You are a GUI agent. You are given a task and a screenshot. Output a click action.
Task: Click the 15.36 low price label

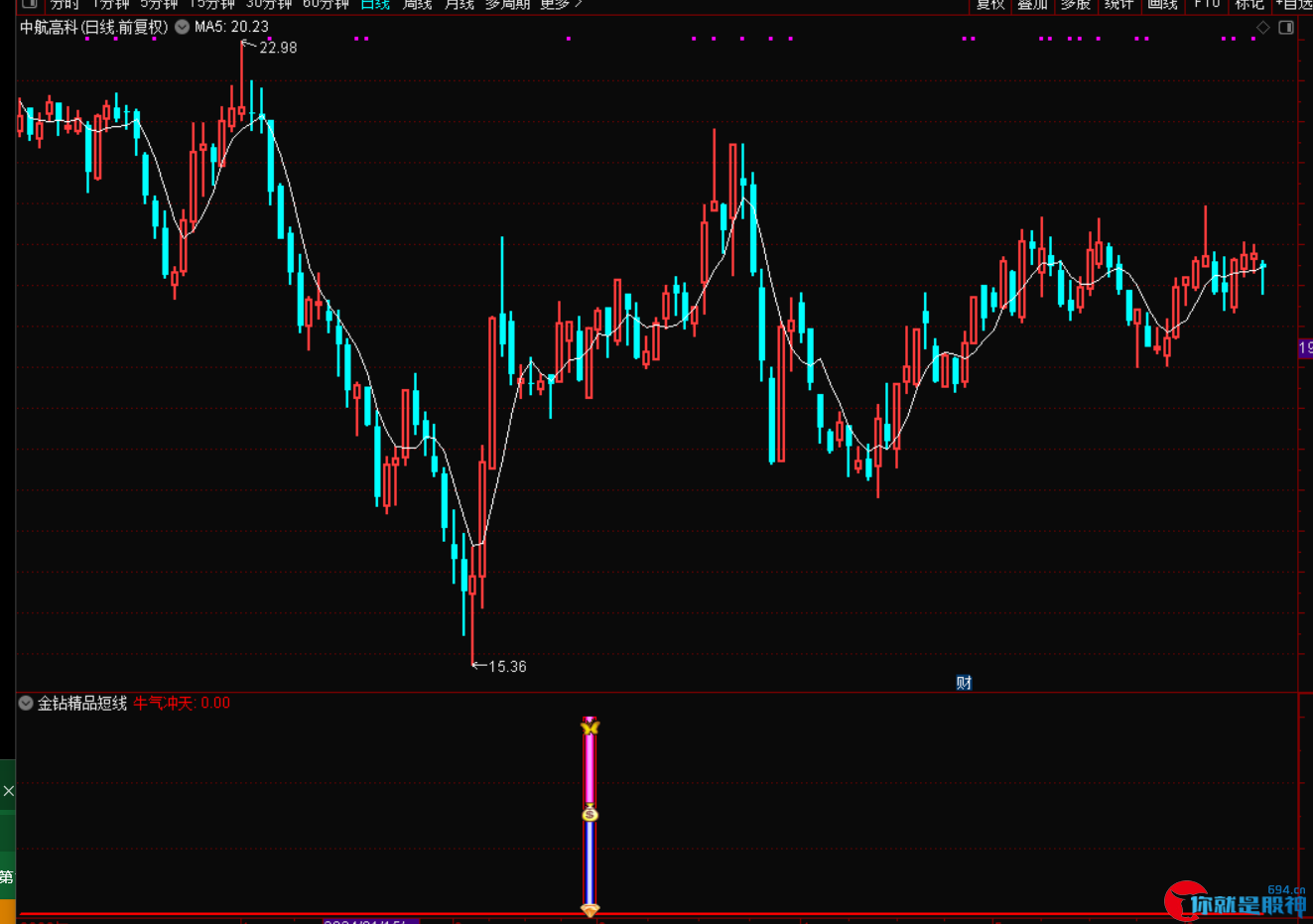click(507, 667)
